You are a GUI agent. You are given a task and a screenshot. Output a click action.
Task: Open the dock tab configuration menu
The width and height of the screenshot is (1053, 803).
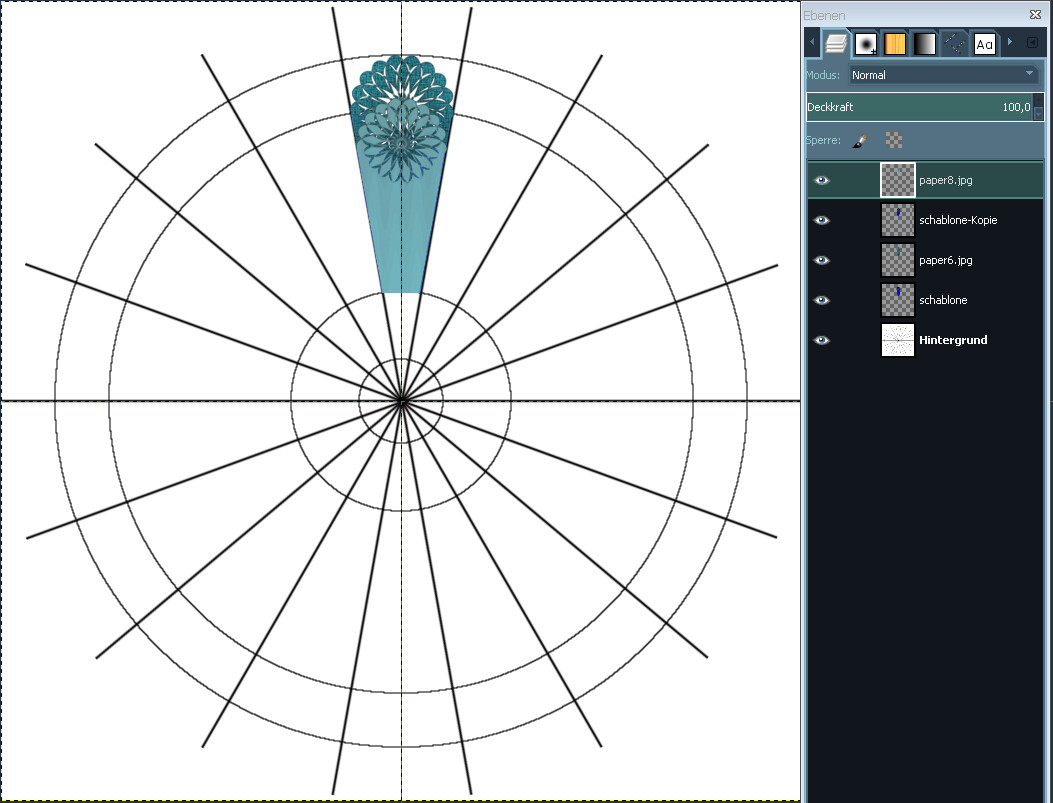pos(1032,43)
